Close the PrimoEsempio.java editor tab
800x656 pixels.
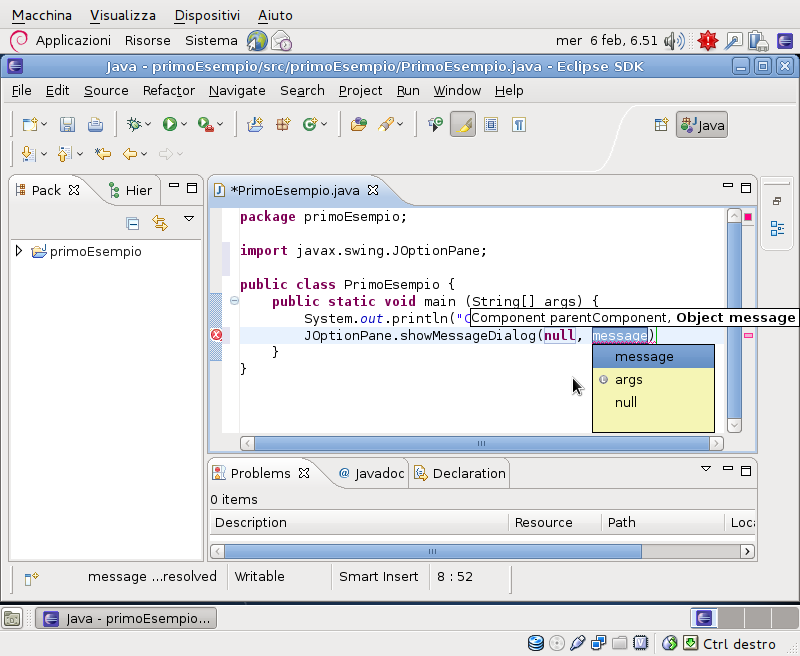pos(373,190)
